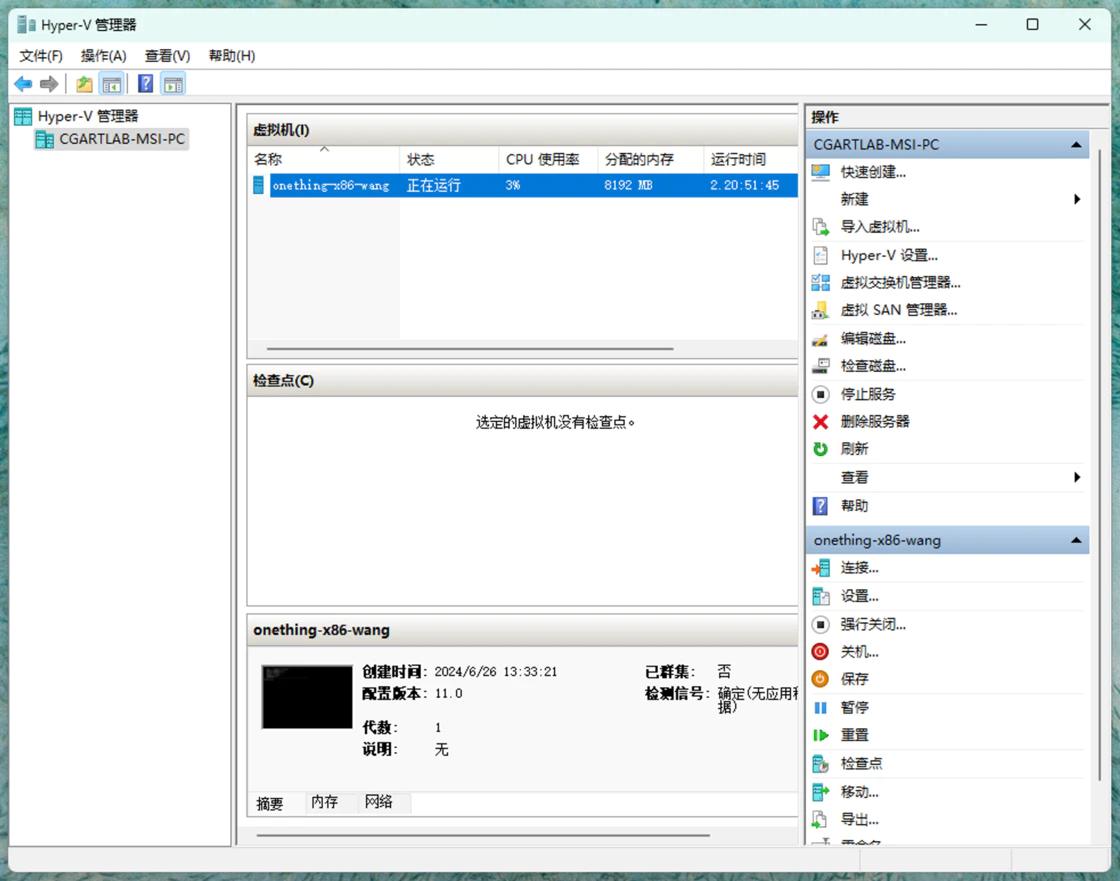
Task: Click the 导入虚拟机 icon
Action: click(x=821, y=227)
